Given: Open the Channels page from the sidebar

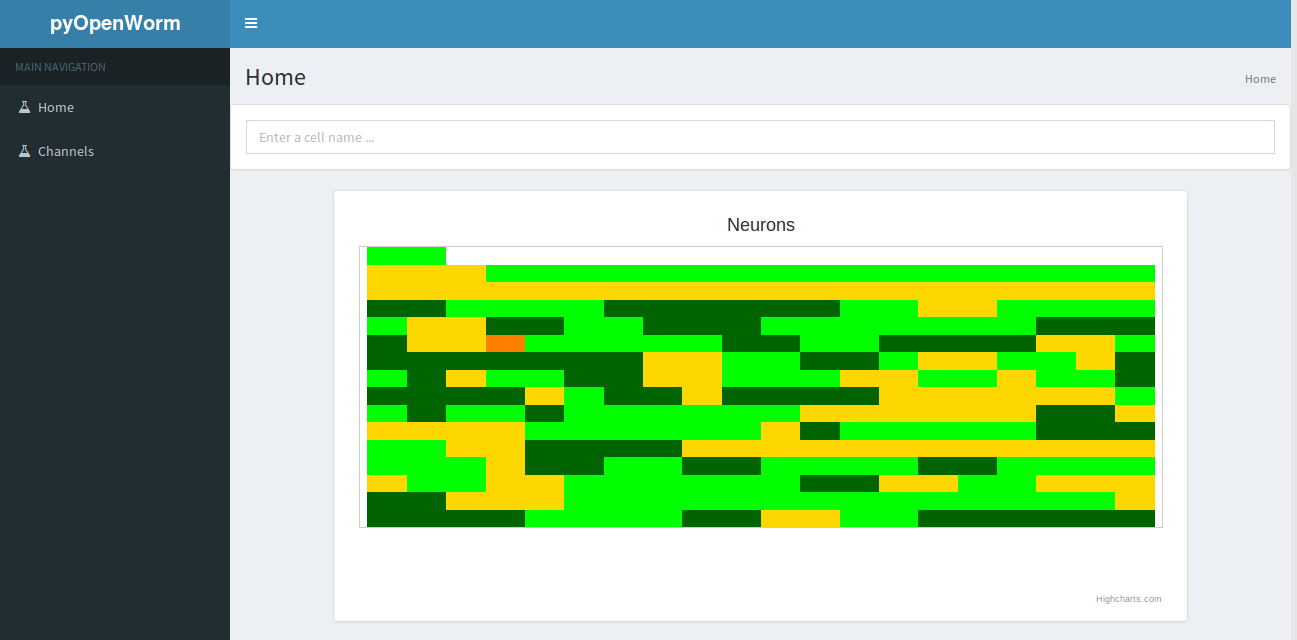Looking at the screenshot, I should click(x=65, y=150).
